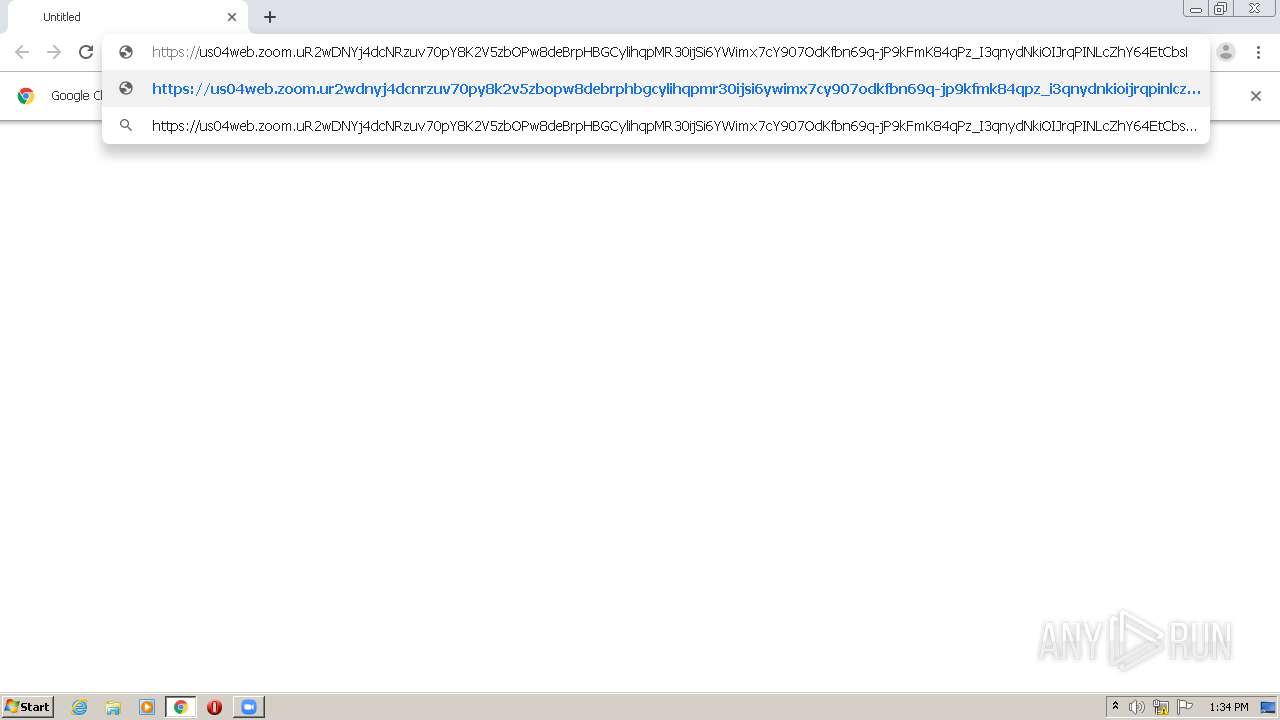
Task: Select the Untitled tab
Action: (128, 17)
